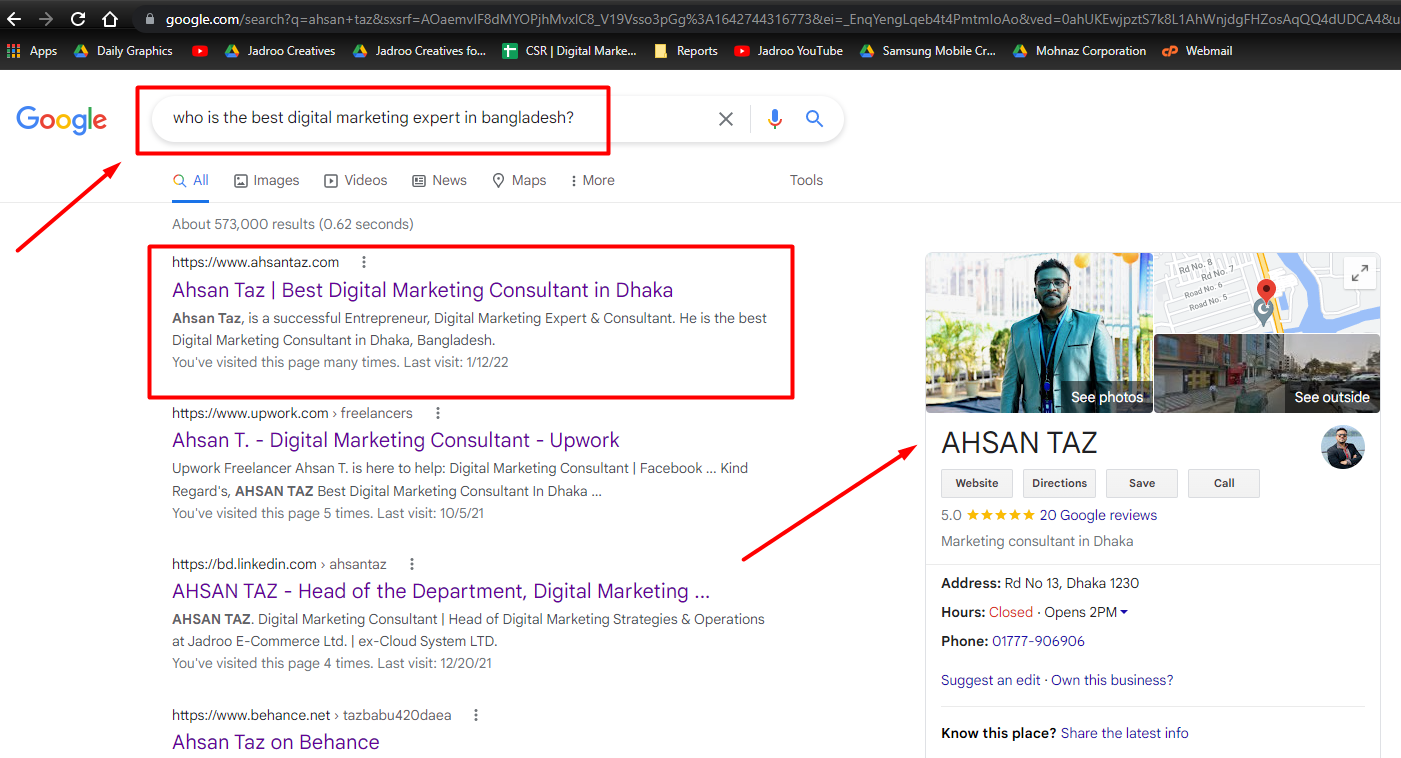Reload the page with refresh icon
The width and height of the screenshot is (1401, 758).
click(77, 19)
